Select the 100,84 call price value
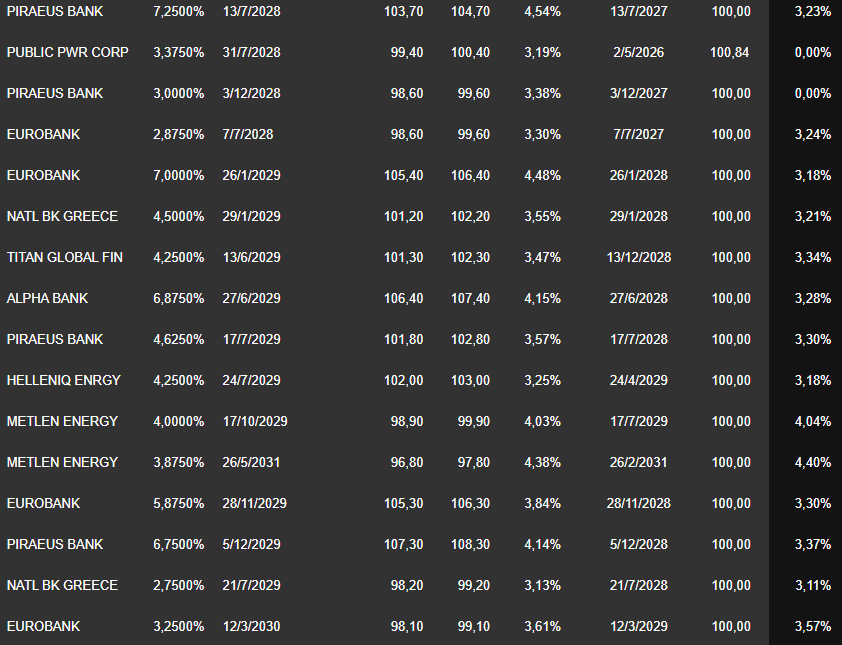Screen dimensions: 842x645 coord(728,52)
